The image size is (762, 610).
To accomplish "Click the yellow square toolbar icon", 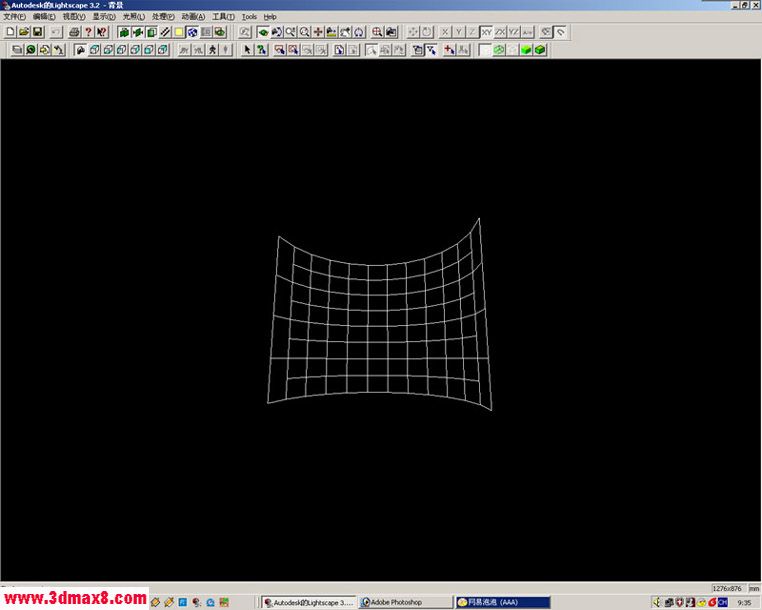I will point(178,32).
